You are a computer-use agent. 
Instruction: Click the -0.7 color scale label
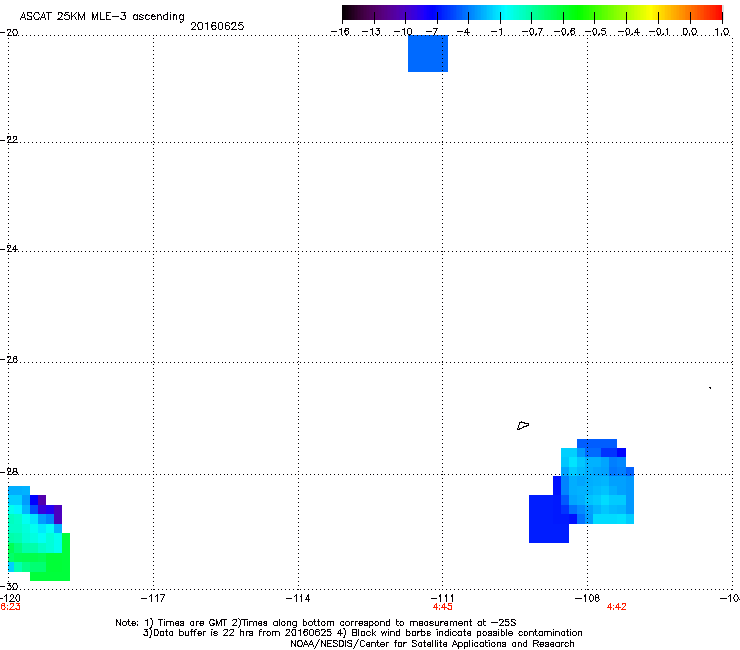click(x=532, y=32)
